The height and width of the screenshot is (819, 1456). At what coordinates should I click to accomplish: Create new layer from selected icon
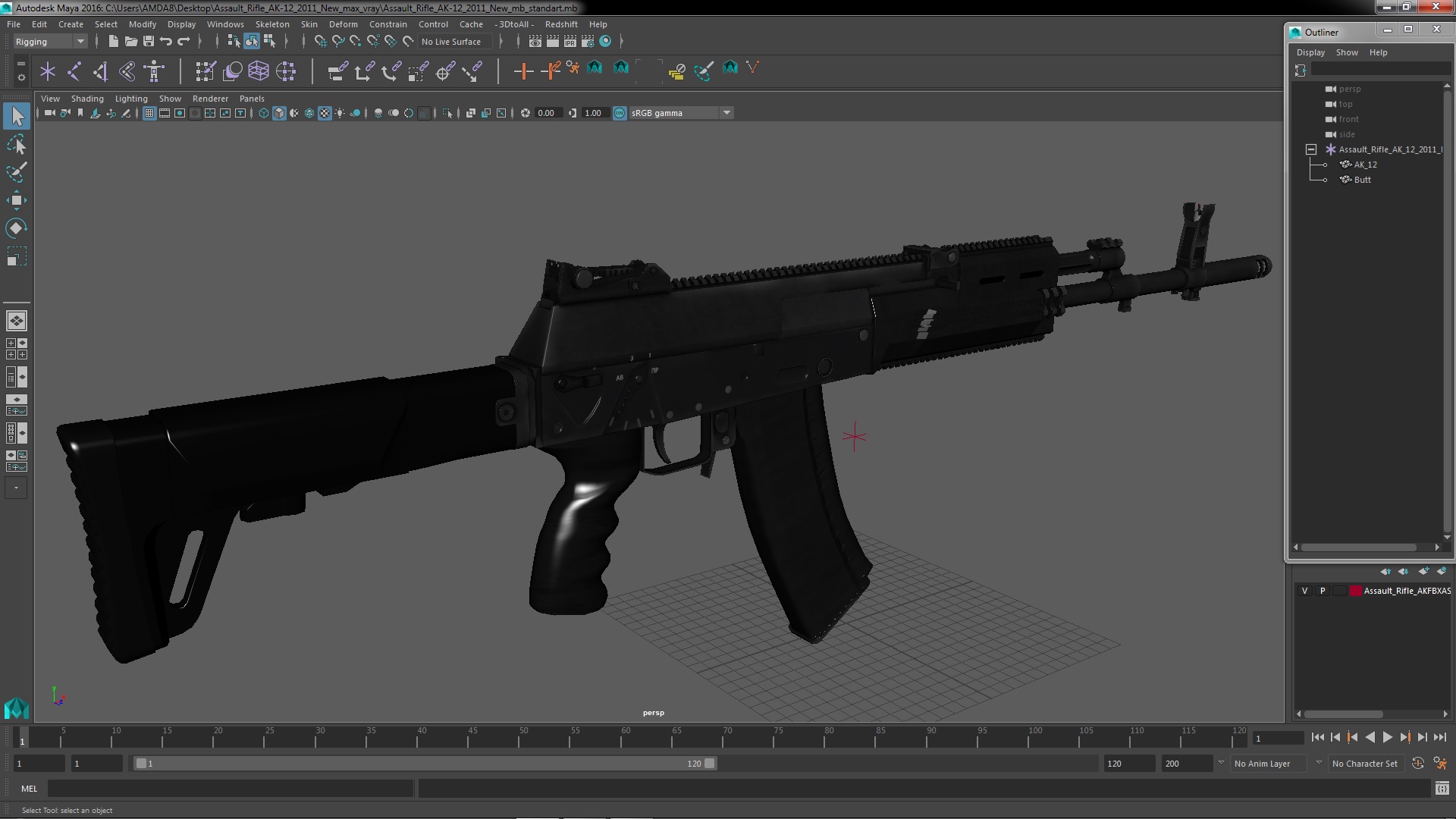[1442, 571]
